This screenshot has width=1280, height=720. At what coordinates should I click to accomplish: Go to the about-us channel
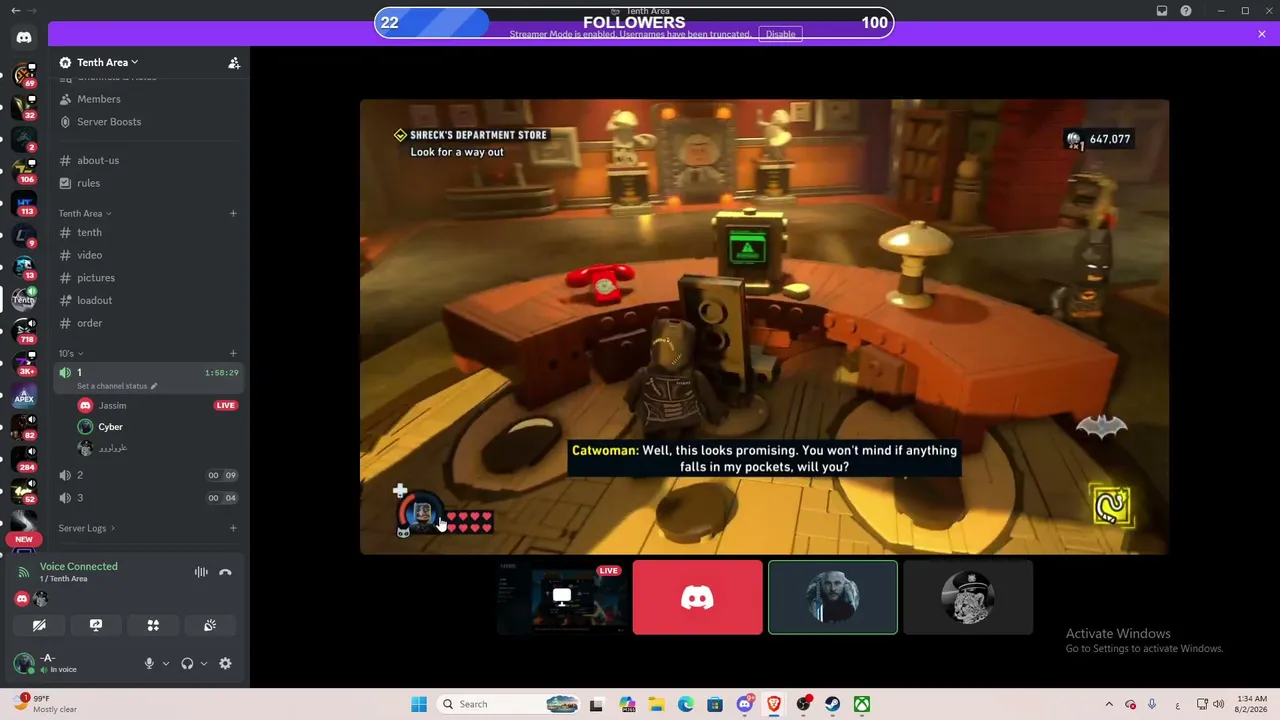[x=149, y=160]
